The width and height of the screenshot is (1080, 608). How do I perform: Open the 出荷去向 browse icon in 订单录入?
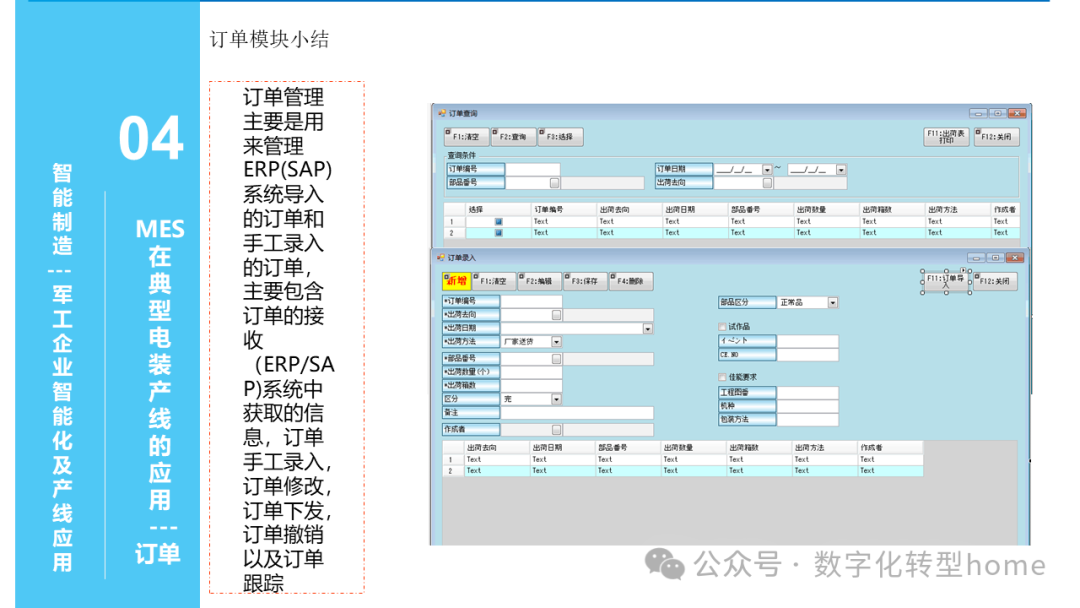click(554, 313)
